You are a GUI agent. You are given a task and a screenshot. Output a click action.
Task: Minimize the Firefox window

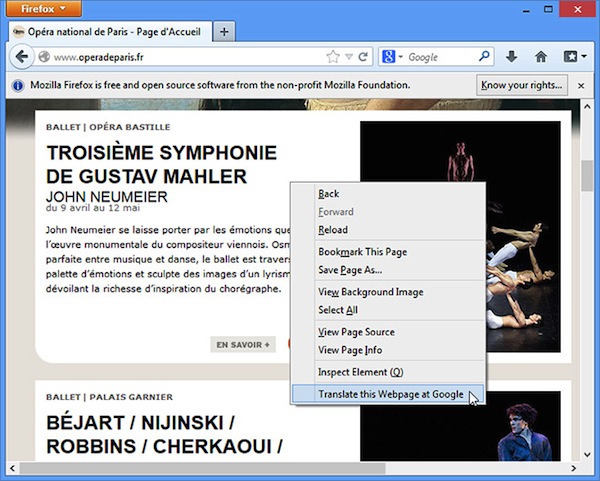(526, 10)
